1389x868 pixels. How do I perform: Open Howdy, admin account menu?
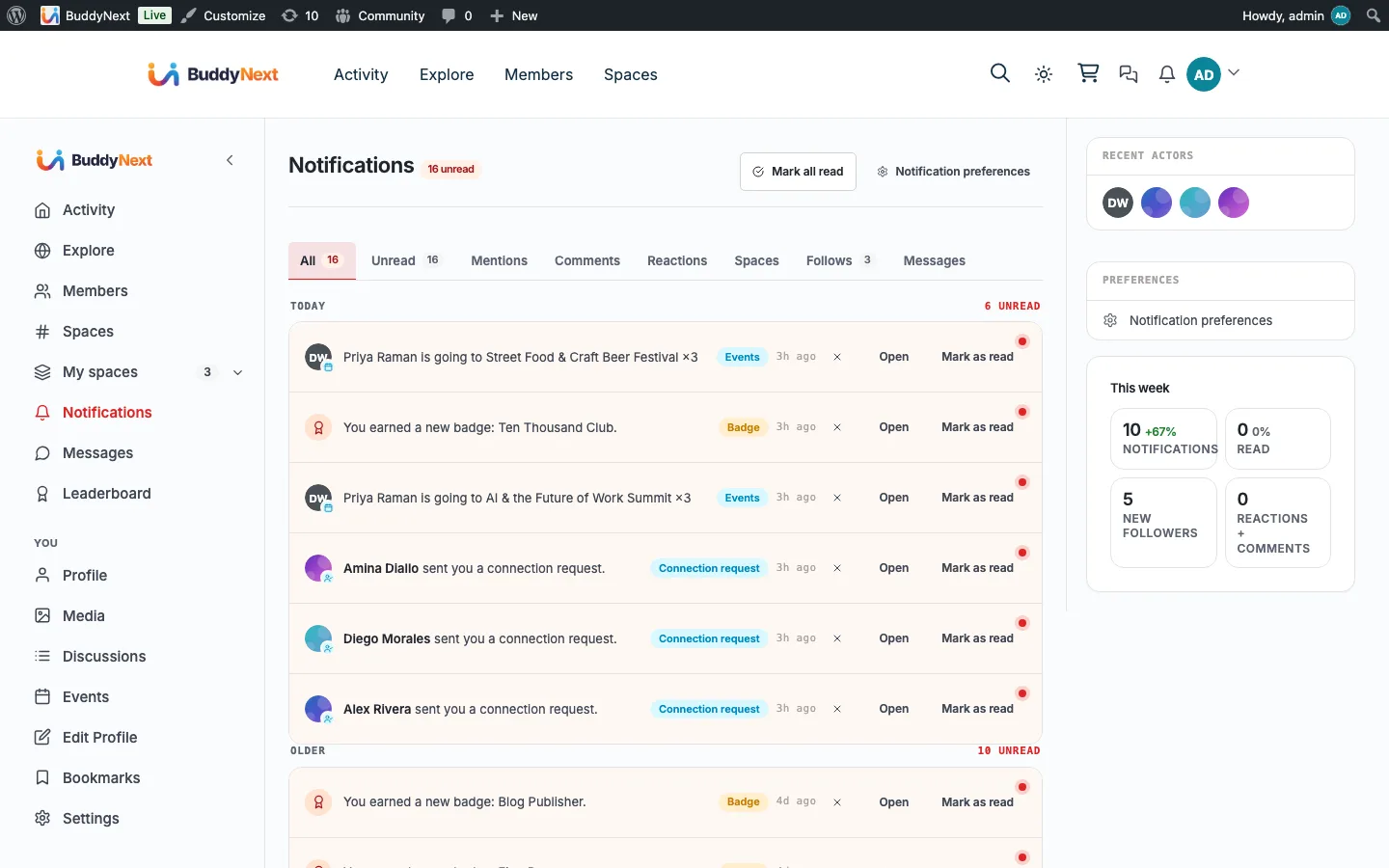(1296, 15)
